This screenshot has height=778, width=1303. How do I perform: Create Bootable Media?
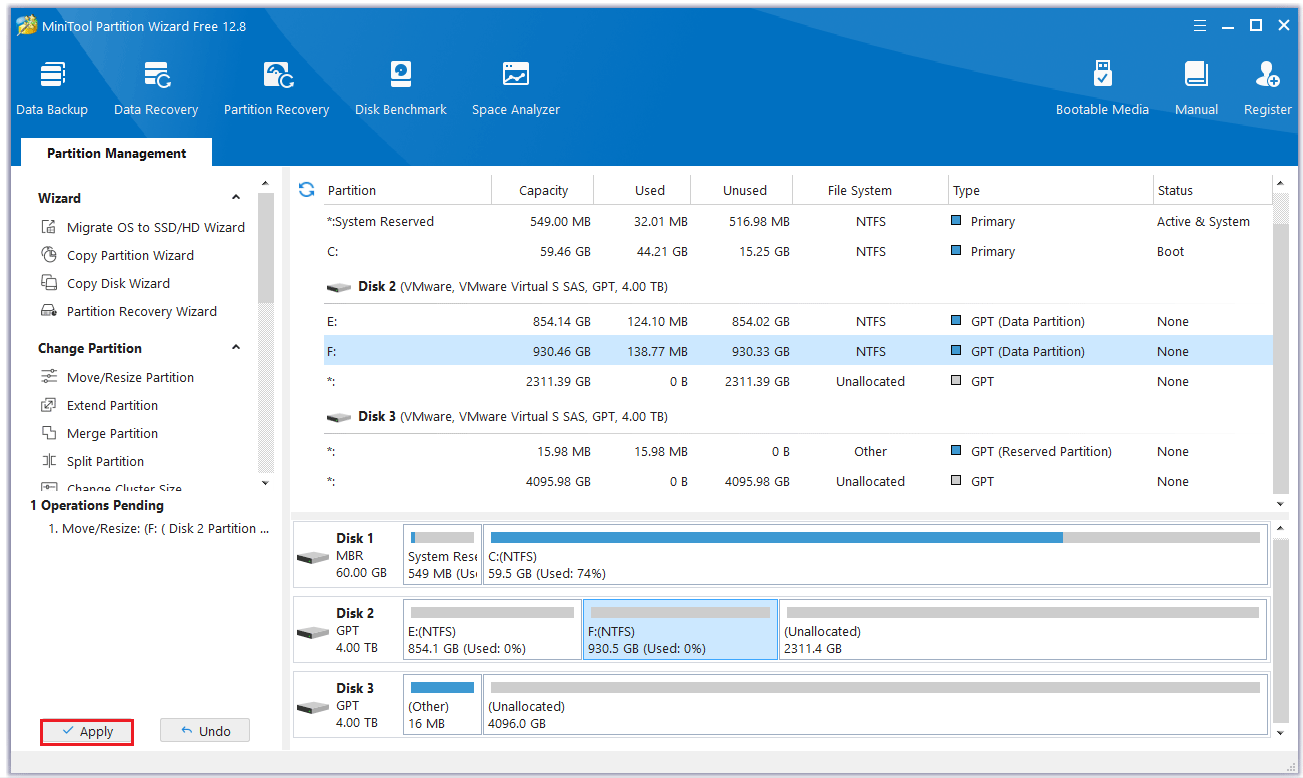click(1102, 88)
